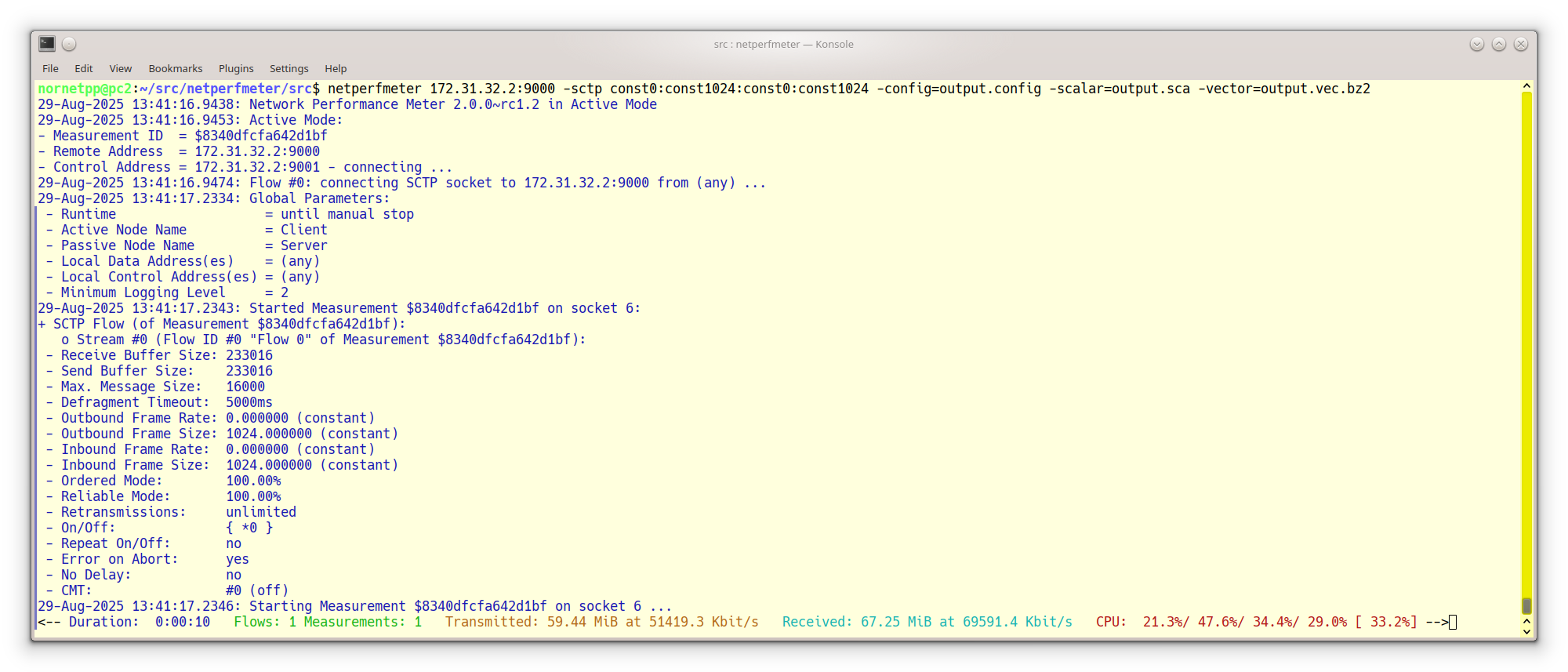Viewport: 1568px width, 672px height.
Task: Toggle the keep-on-all-desktops round button
Action: click(69, 44)
